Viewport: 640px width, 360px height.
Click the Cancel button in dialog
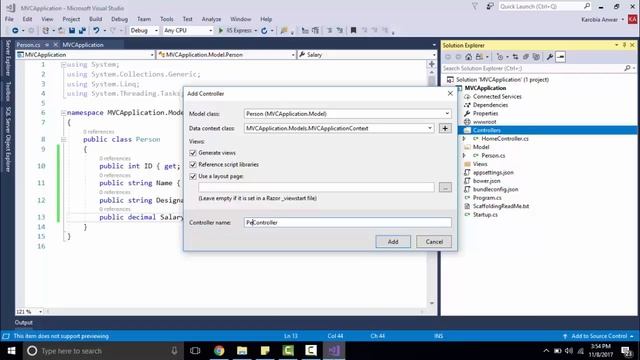(x=434, y=242)
